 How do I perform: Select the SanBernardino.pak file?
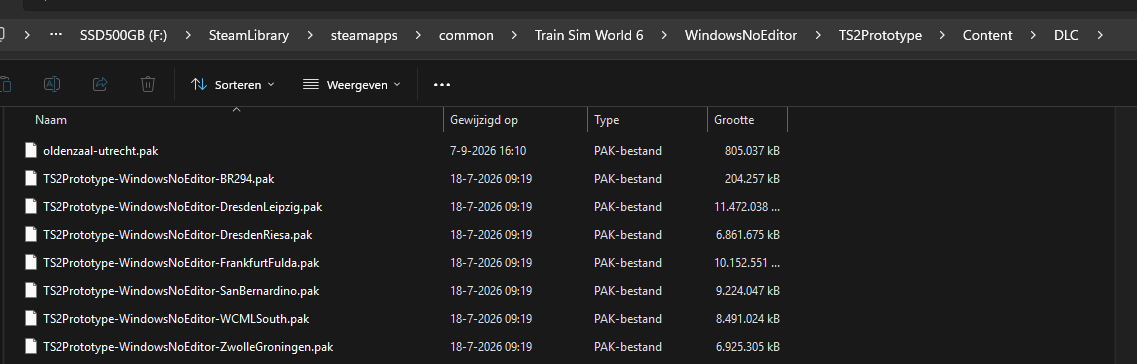point(181,291)
